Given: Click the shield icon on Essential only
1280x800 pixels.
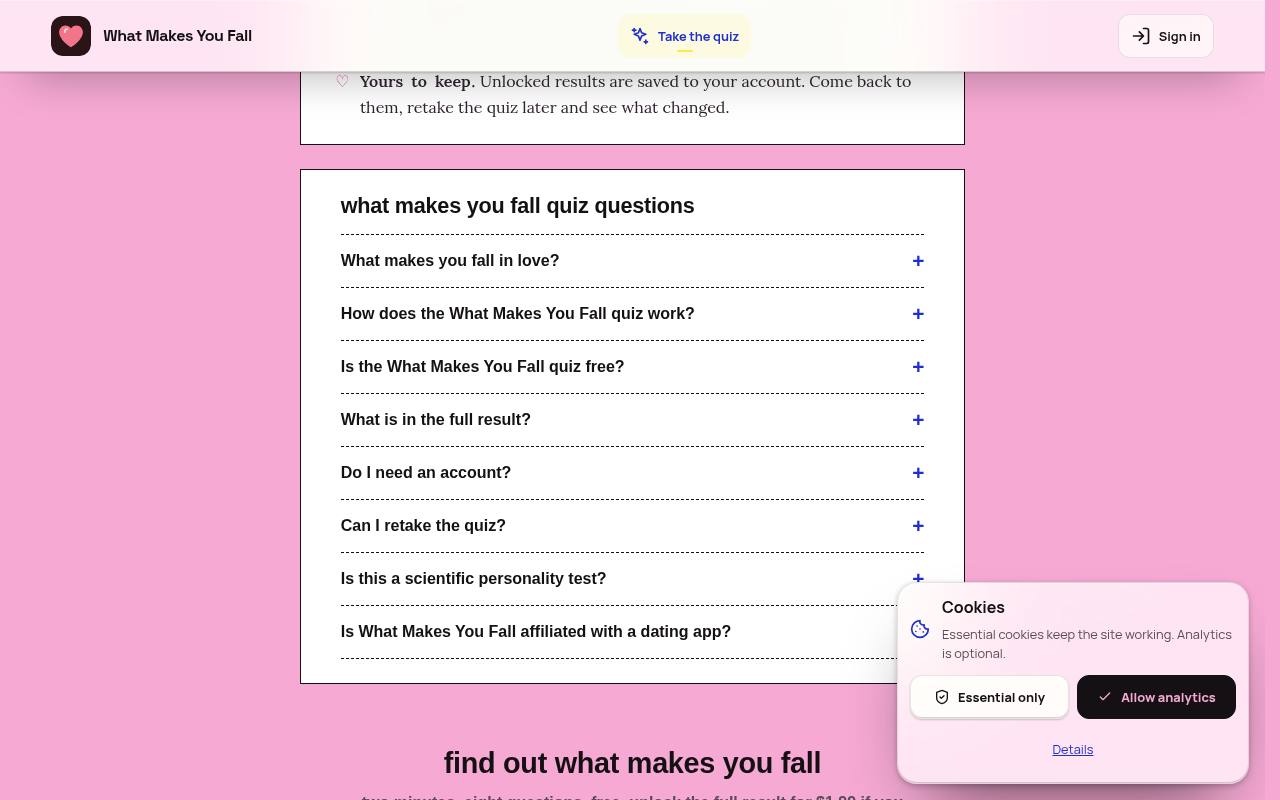Looking at the screenshot, I should tap(942, 697).
